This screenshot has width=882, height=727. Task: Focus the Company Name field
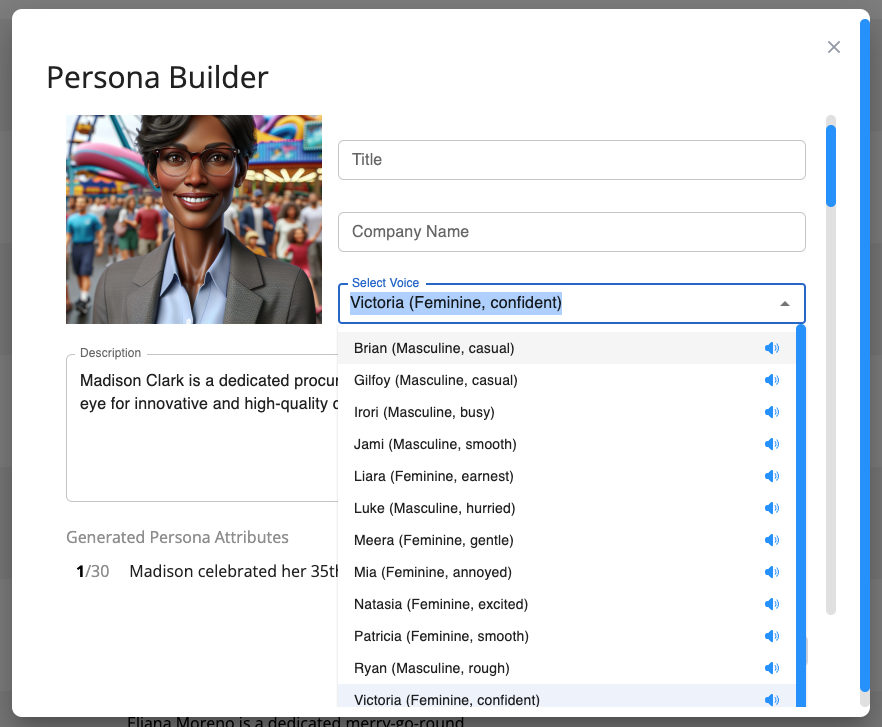click(x=571, y=232)
